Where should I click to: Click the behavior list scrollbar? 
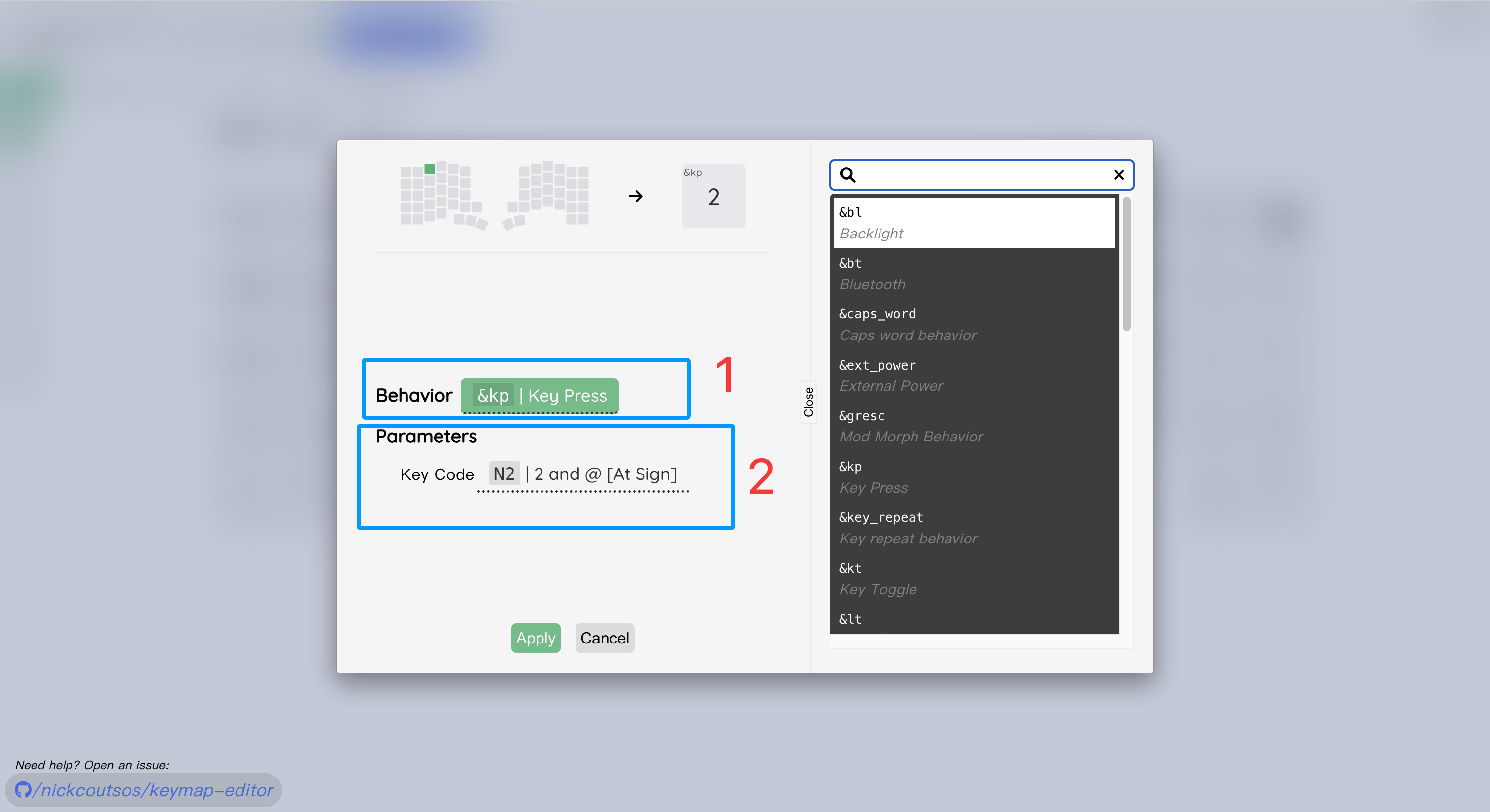point(1126,264)
